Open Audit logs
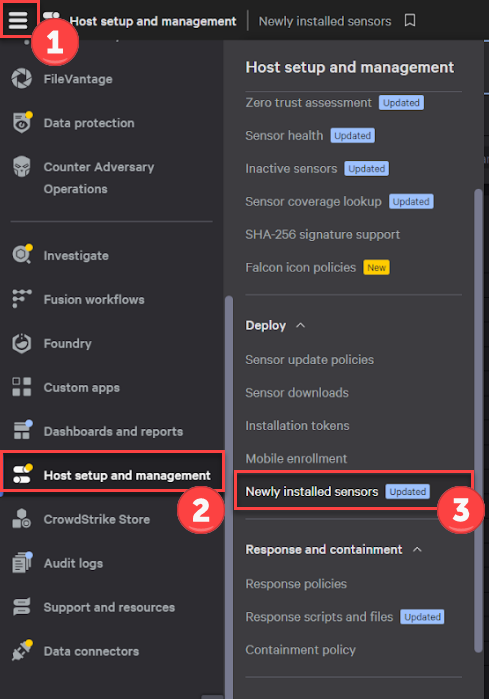Screen dimensions: 489x699 tap(73, 563)
